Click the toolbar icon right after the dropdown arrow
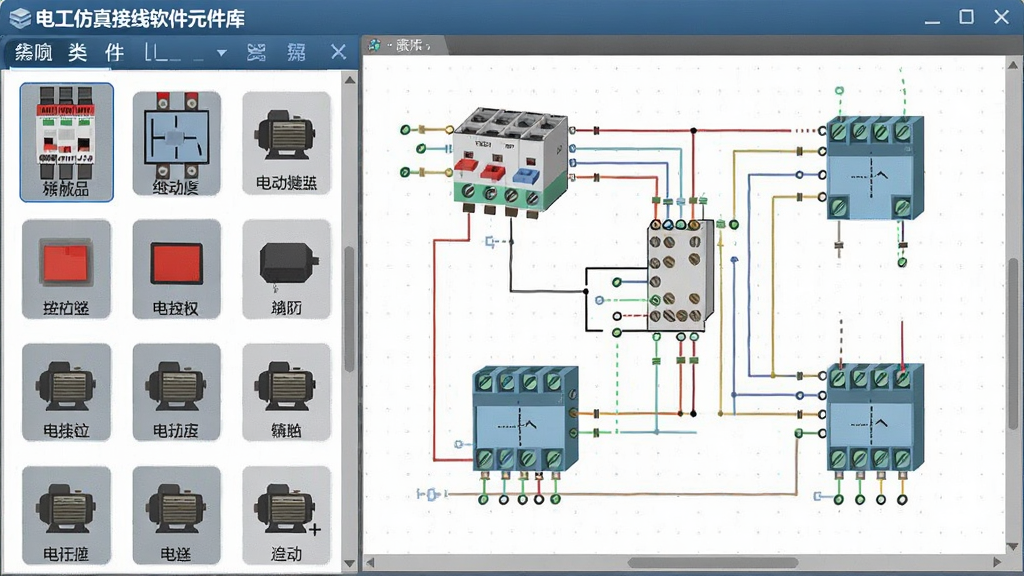 coord(257,52)
